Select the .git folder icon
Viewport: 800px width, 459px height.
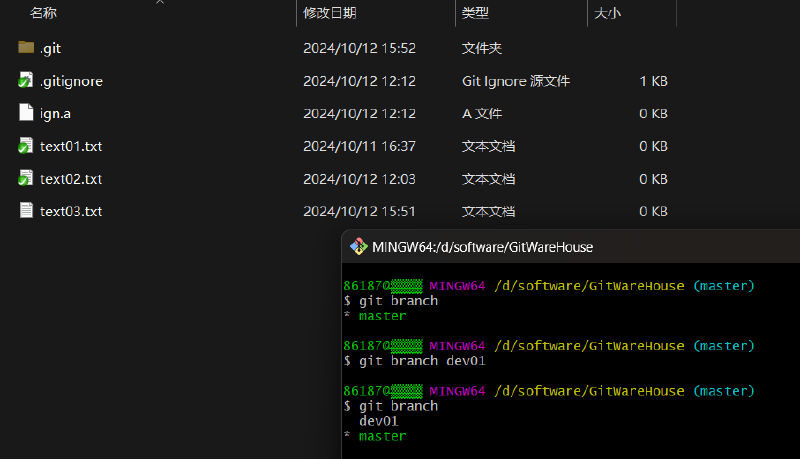pos(26,47)
